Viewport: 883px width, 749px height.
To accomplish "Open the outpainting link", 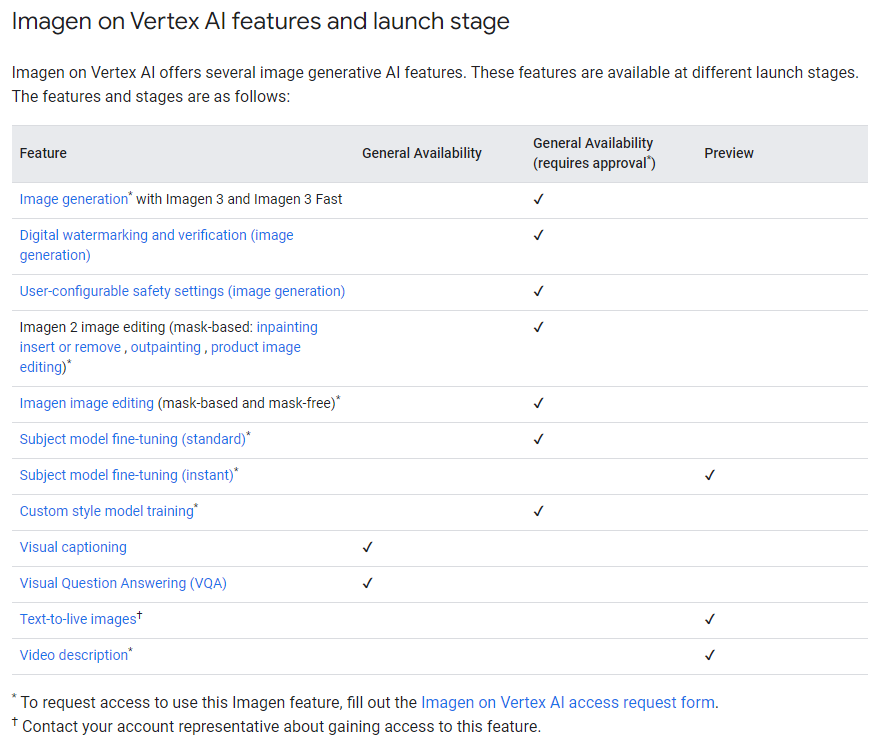I will [167, 347].
